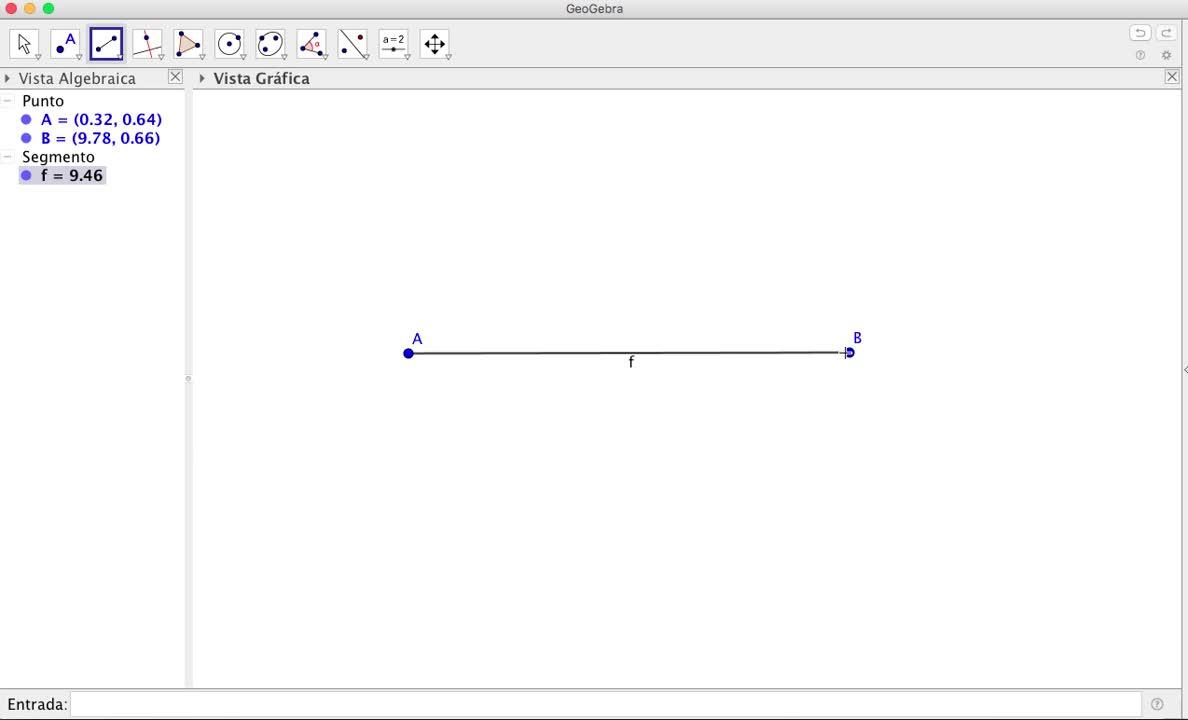1188x720 pixels.
Task: Select the Segment line tool
Action: pyautogui.click(x=106, y=44)
